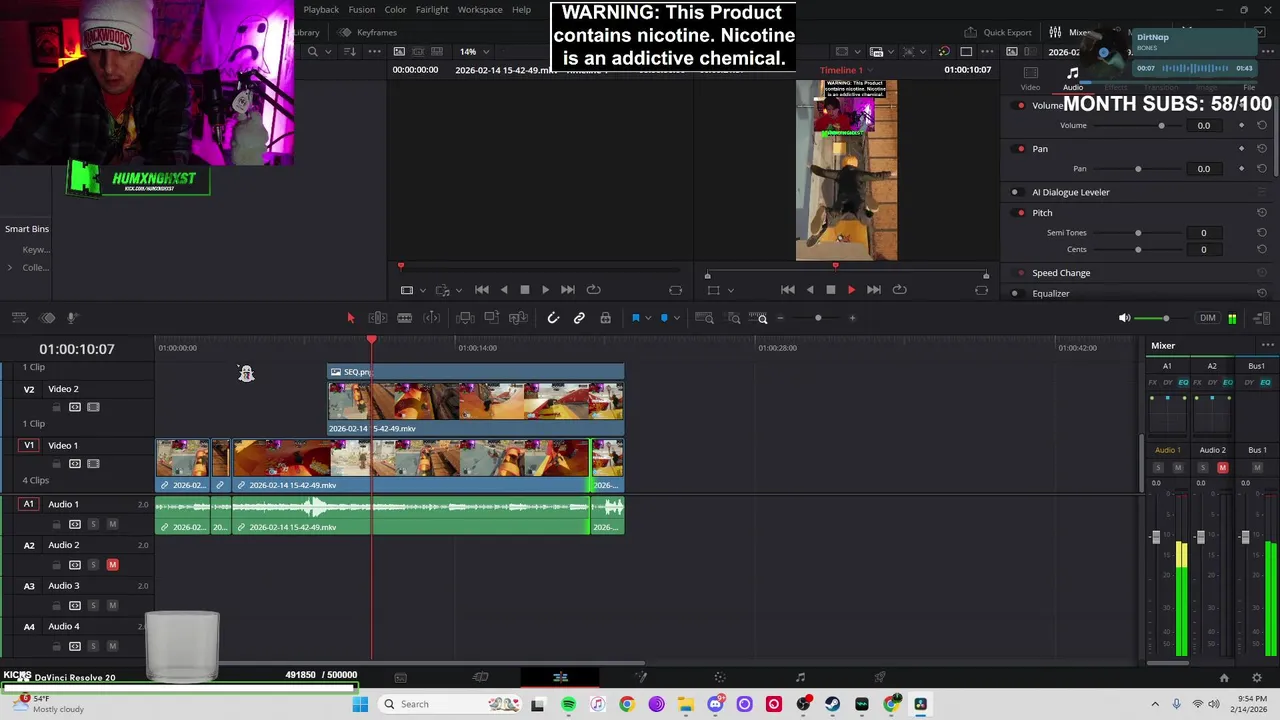This screenshot has height=720, width=1280.
Task: Open the marker color dropdown arrow
Action: point(677,318)
